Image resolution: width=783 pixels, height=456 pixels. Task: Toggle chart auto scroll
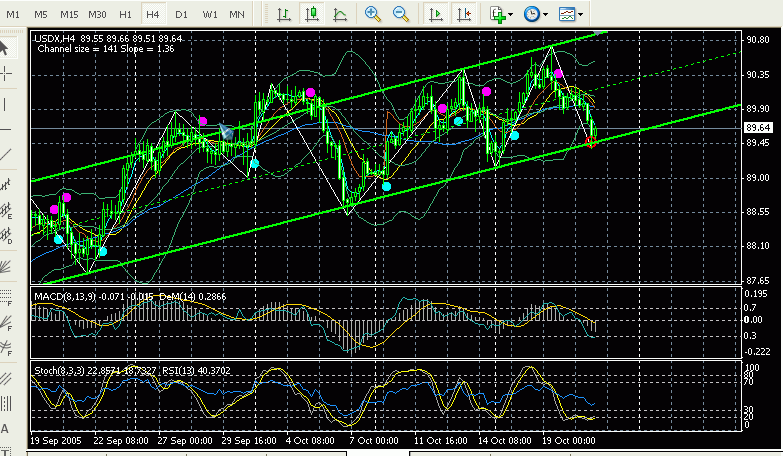(x=436, y=14)
